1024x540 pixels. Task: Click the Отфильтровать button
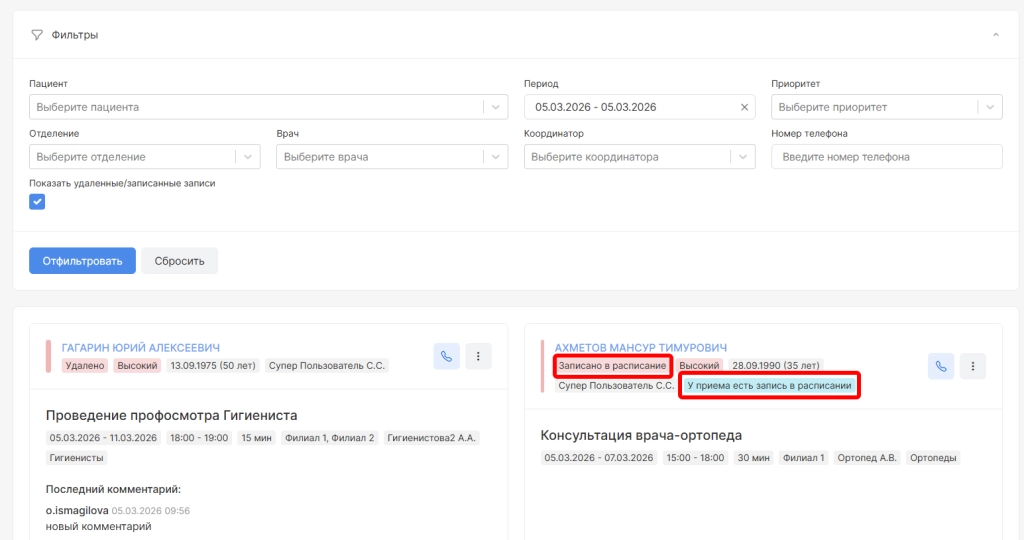tap(82, 261)
